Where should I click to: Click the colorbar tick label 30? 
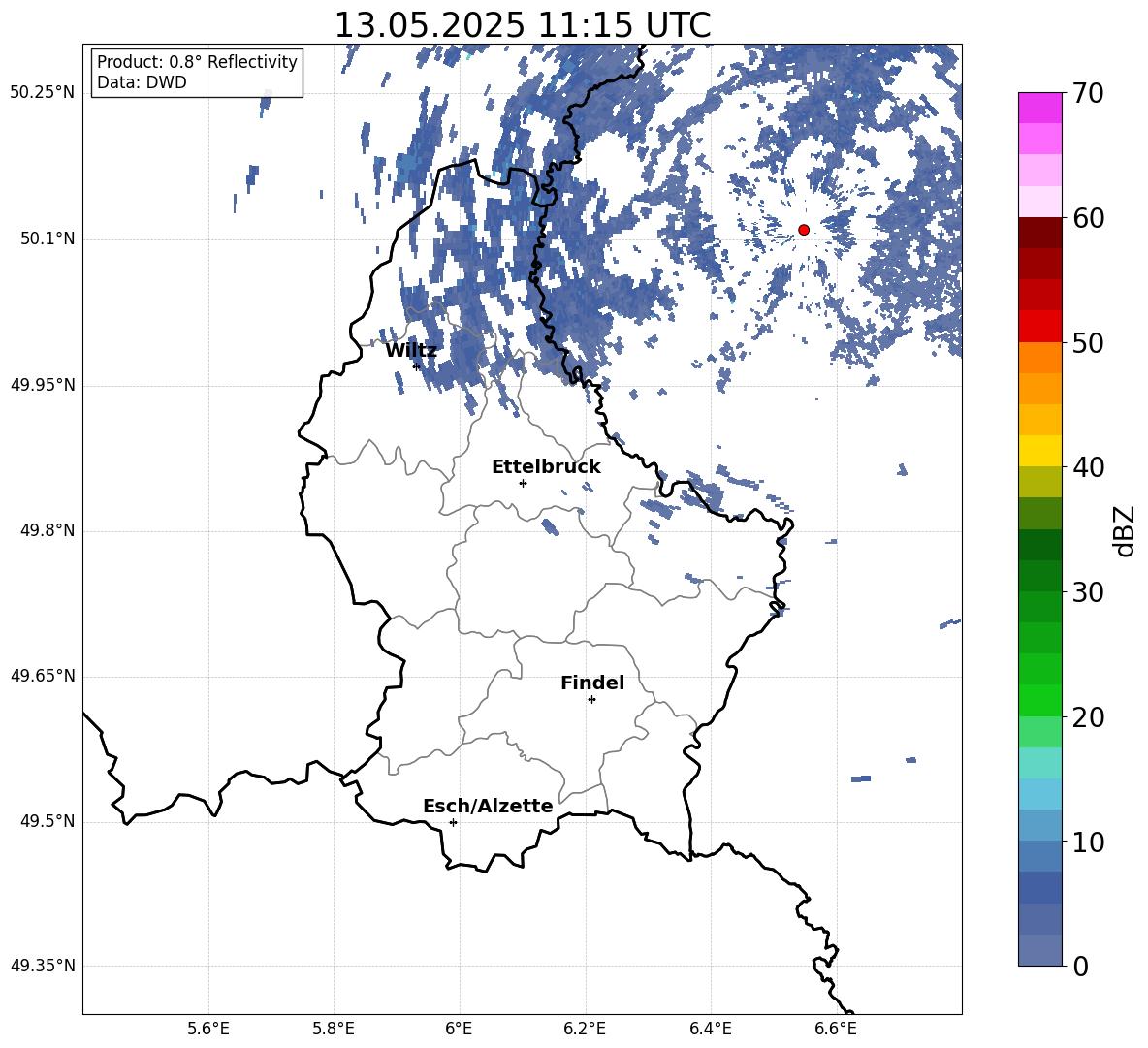1088,592
